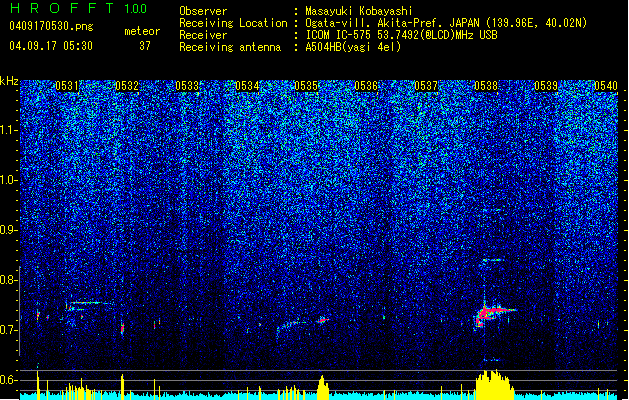Click the 0537 time marker label
This screenshot has width=629, height=400.
point(426,86)
